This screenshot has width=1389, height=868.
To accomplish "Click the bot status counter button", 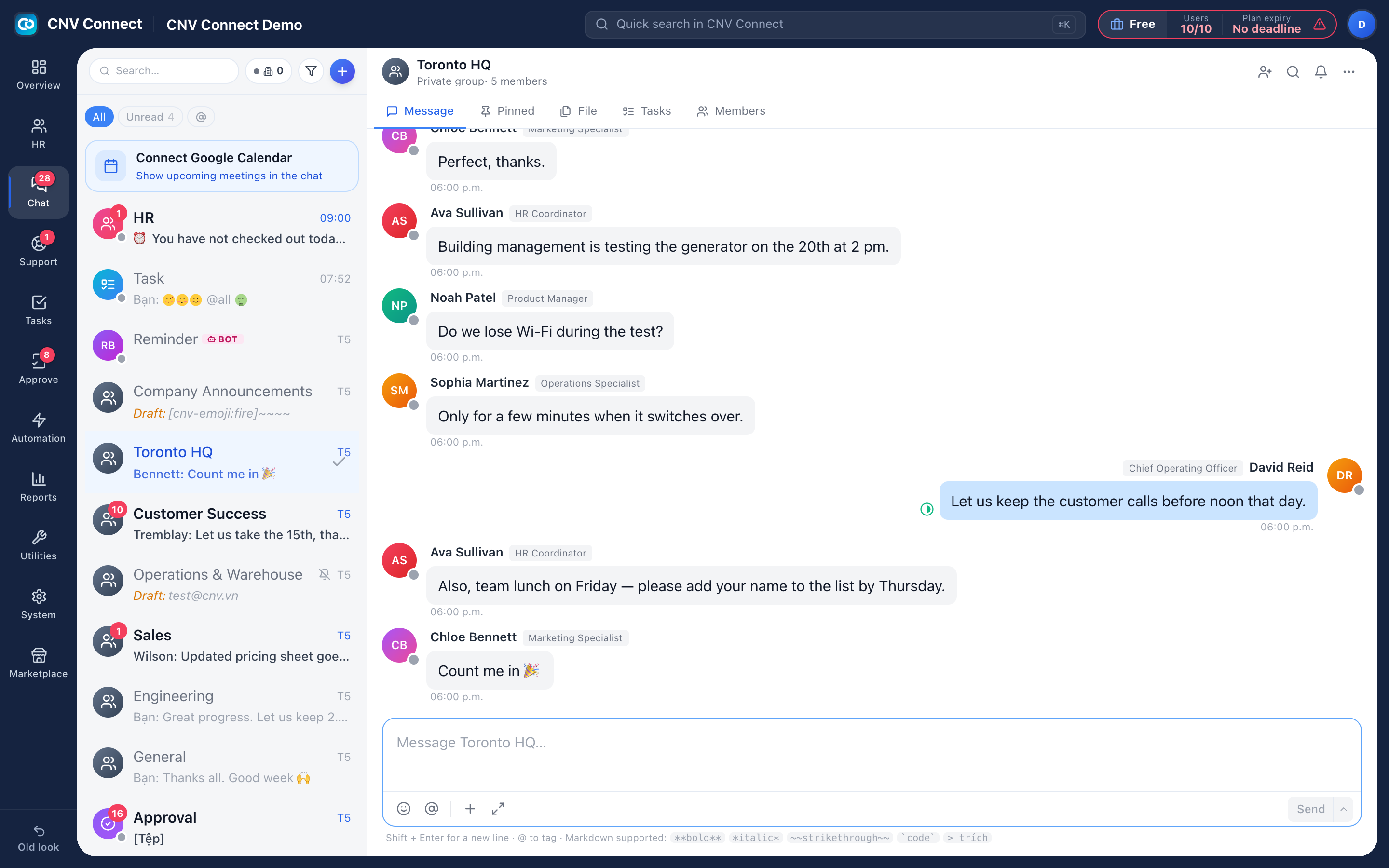I will coord(269,71).
